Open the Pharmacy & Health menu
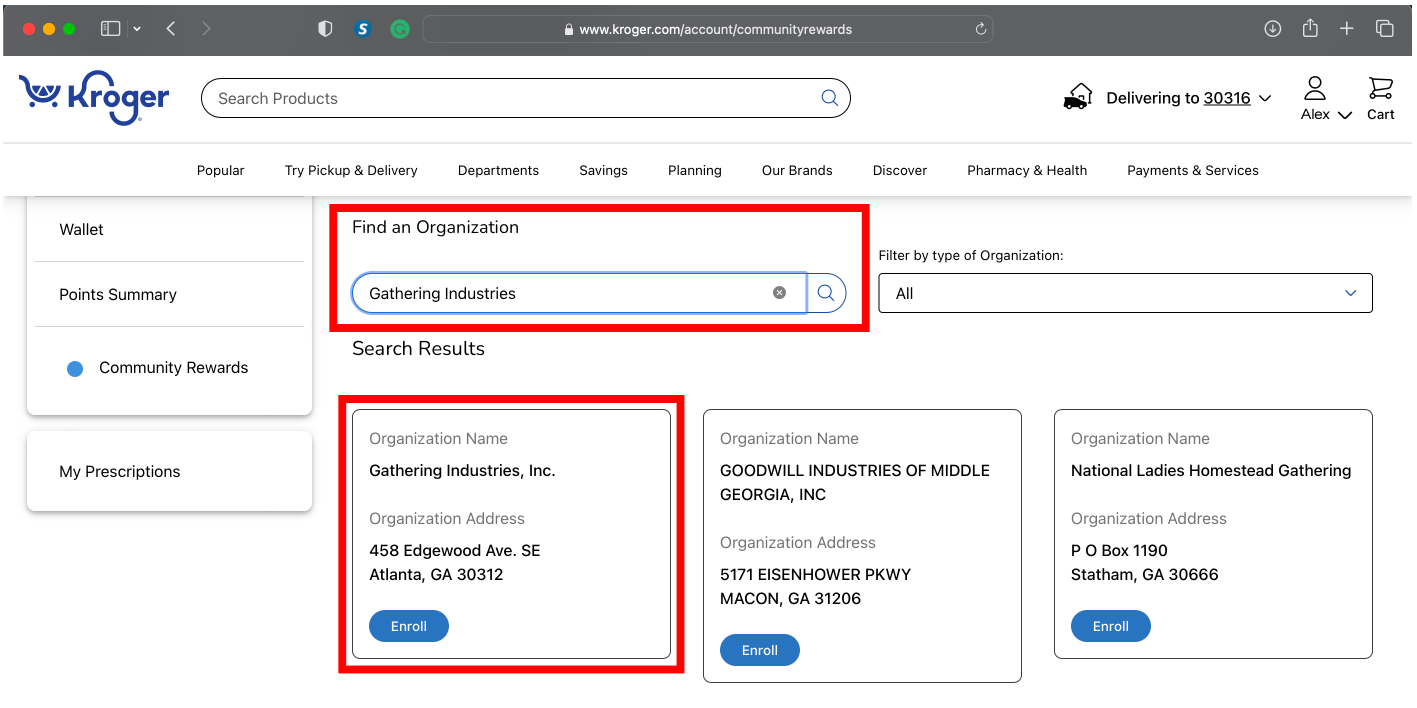This screenshot has height=708, width=1417. [1026, 170]
